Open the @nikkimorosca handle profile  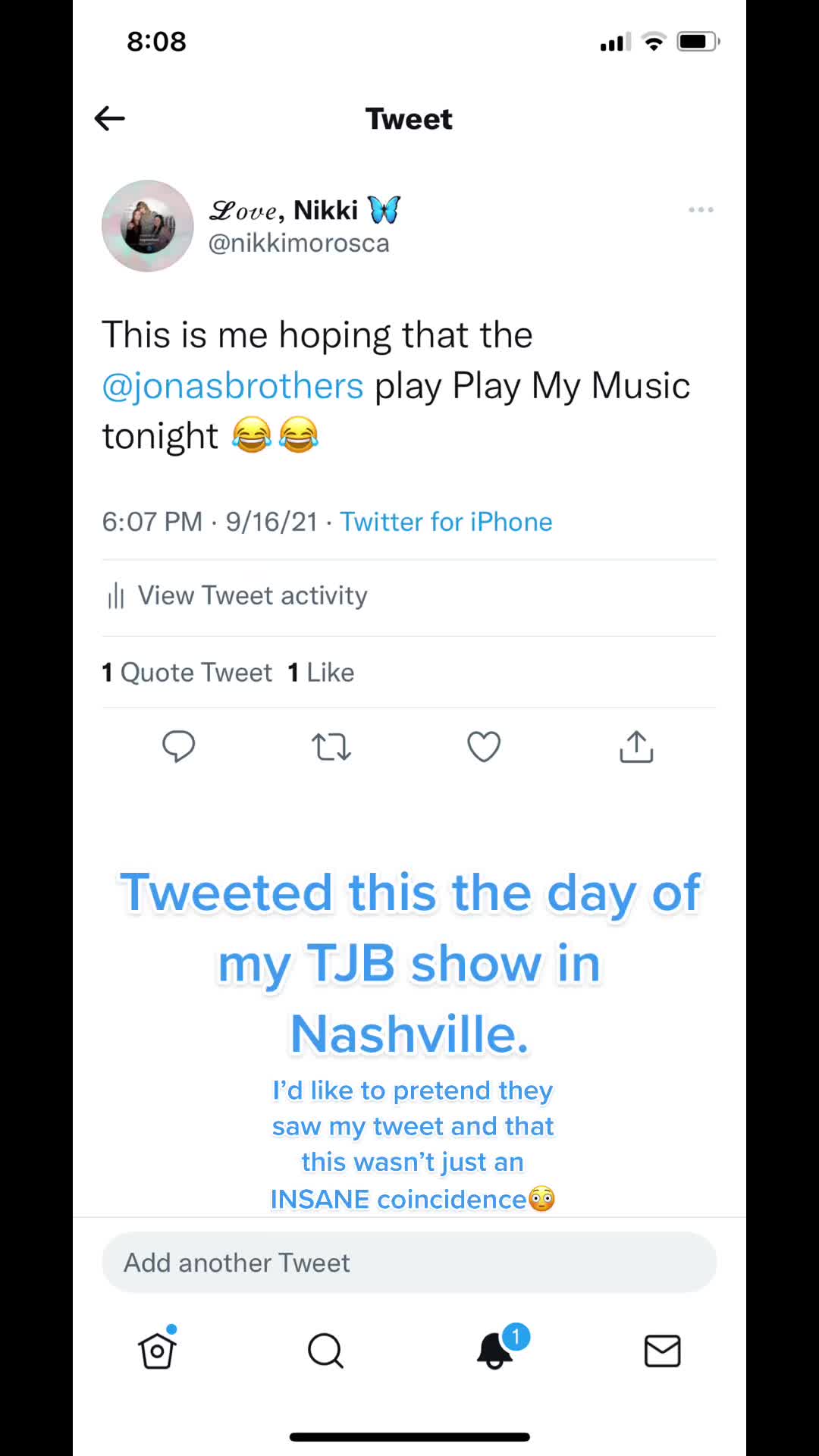pyautogui.click(x=299, y=243)
